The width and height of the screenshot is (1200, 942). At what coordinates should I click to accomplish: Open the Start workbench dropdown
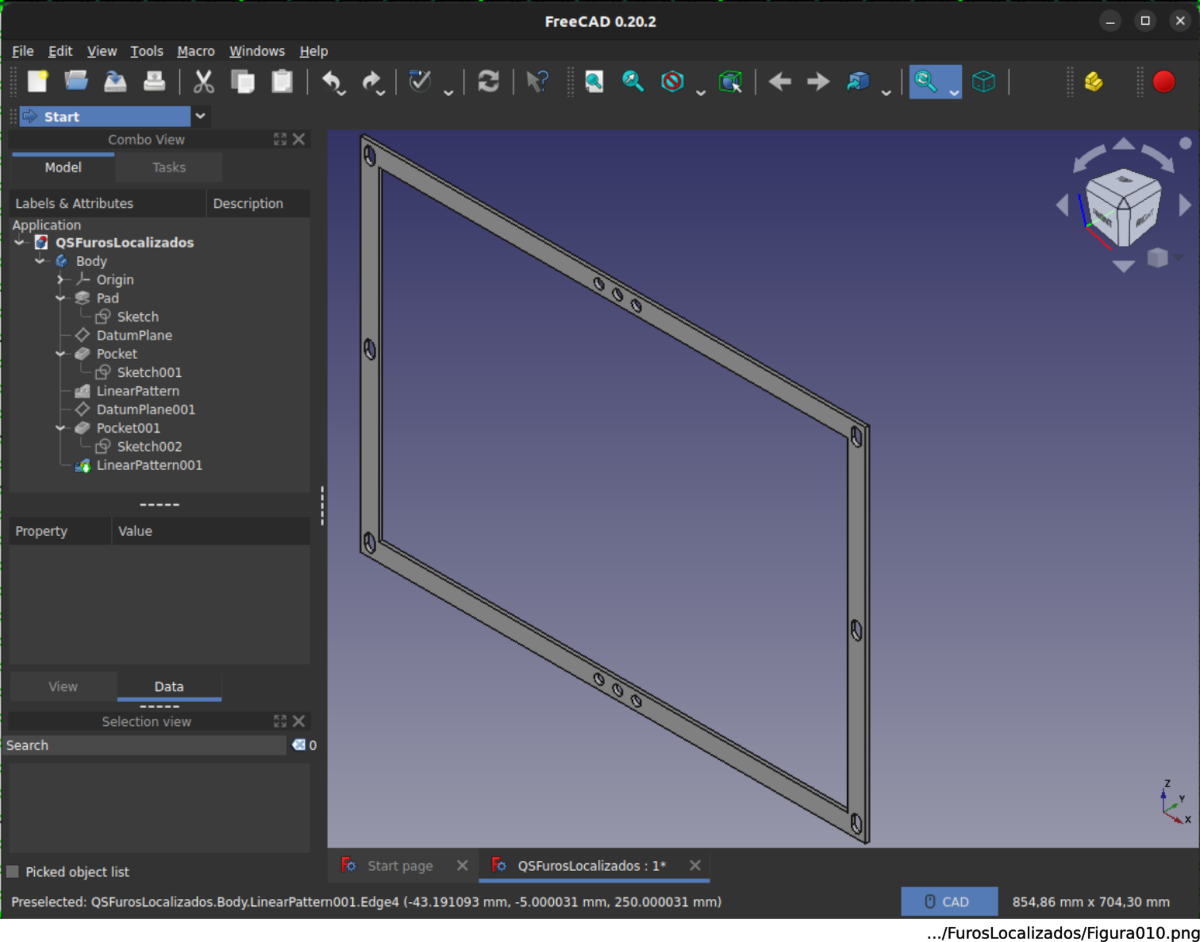pyautogui.click(x=200, y=117)
